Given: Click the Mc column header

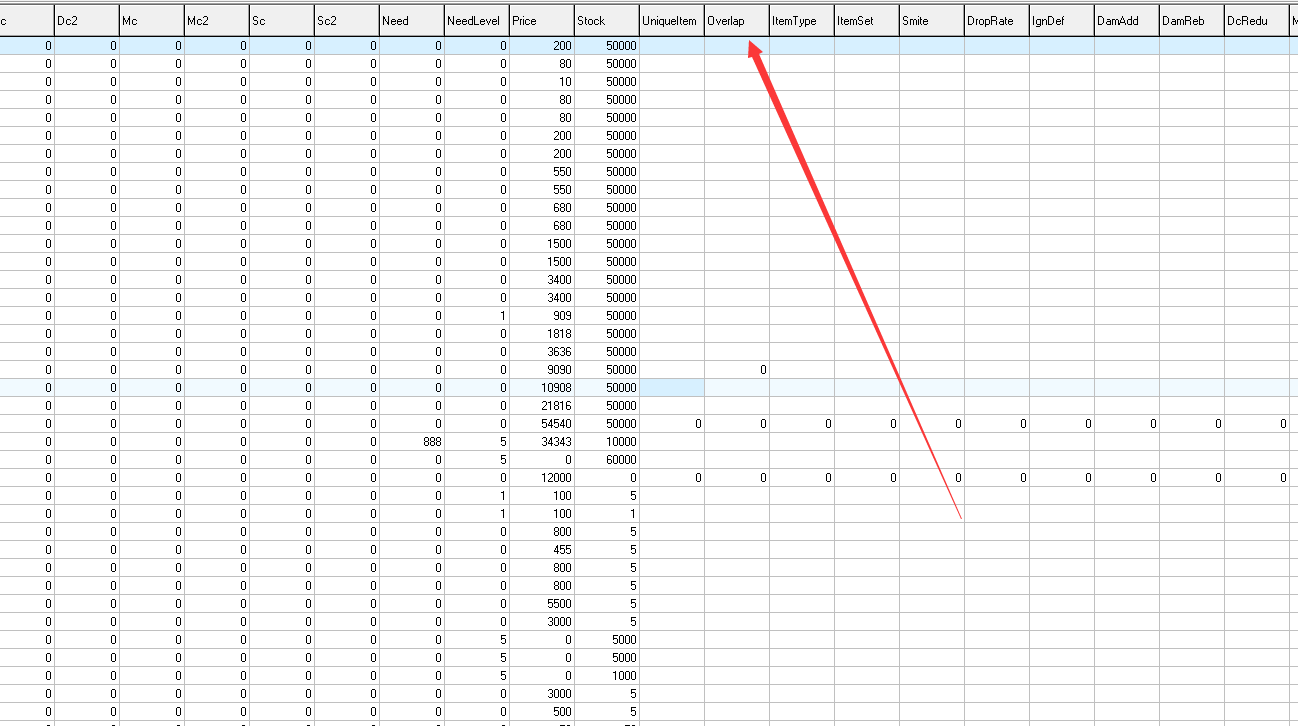Looking at the screenshot, I should pos(151,21).
